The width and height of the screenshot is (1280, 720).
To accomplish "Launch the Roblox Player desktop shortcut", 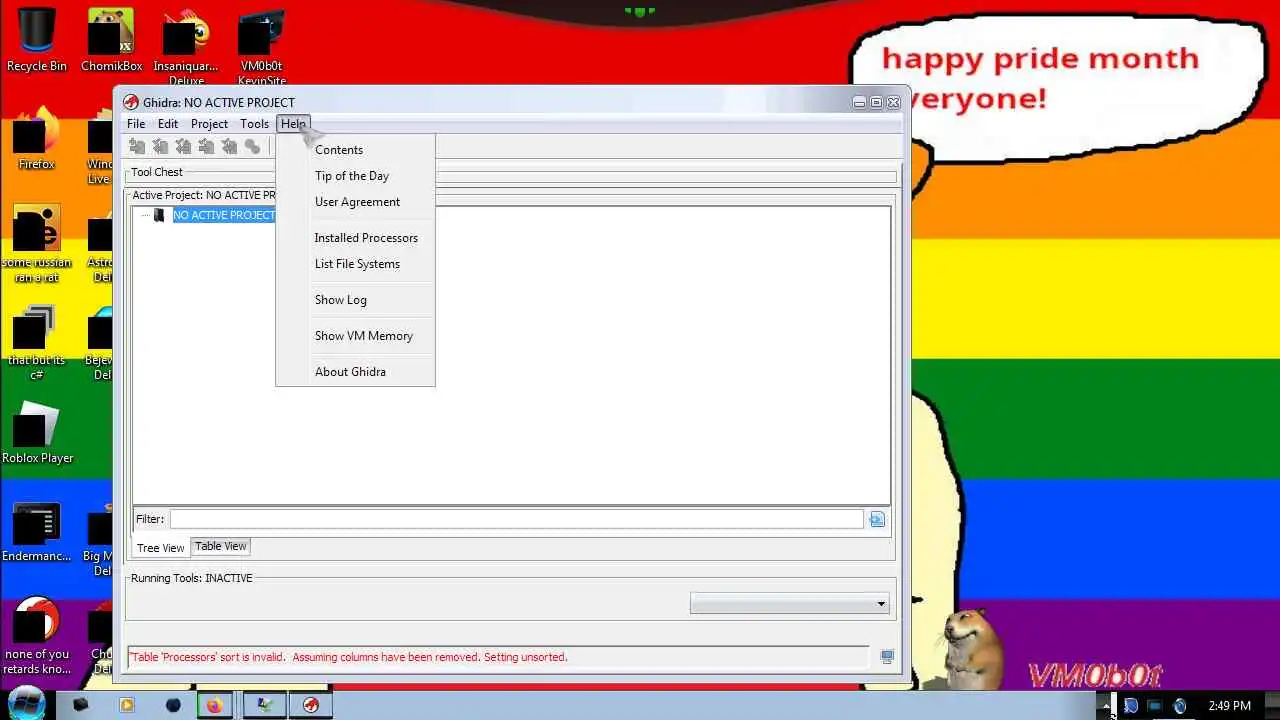I will 37,433.
